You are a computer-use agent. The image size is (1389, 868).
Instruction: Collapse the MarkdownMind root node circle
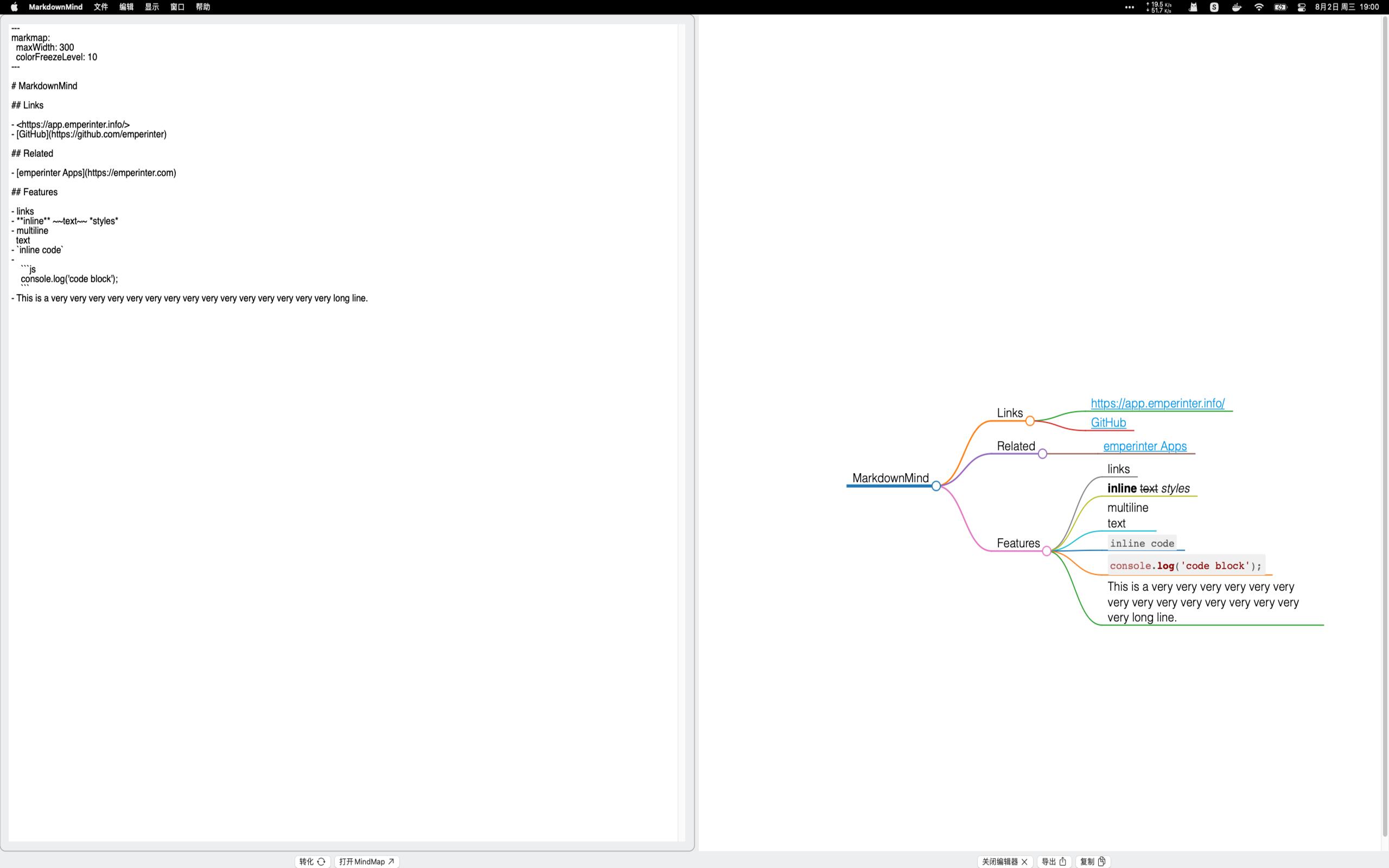[x=936, y=486]
